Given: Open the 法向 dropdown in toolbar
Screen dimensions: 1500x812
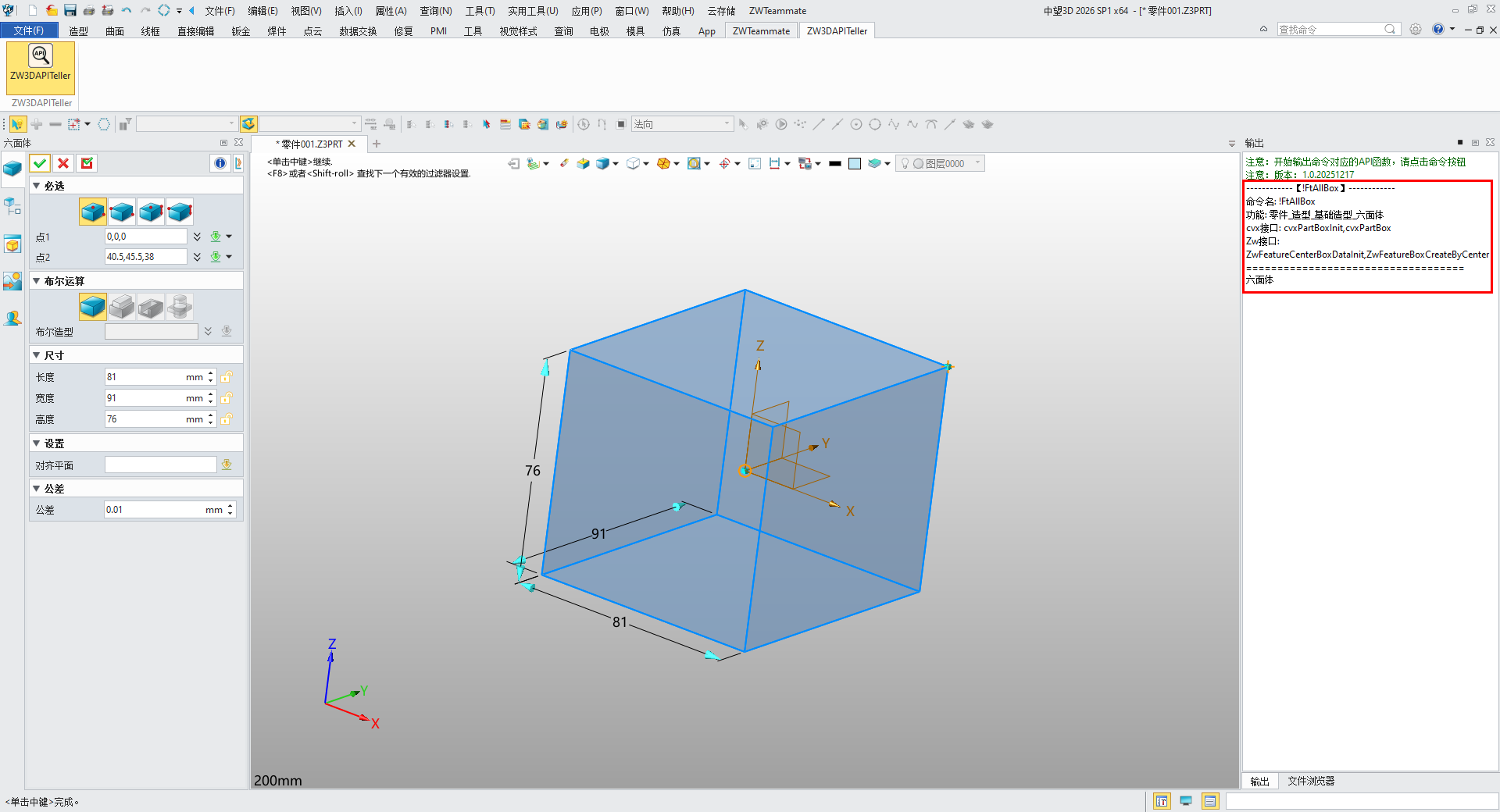Looking at the screenshot, I should click(727, 124).
